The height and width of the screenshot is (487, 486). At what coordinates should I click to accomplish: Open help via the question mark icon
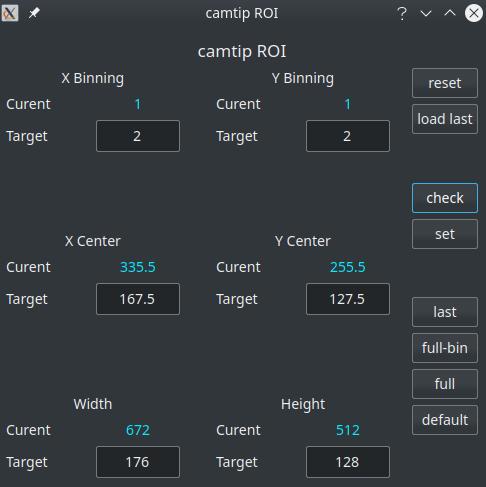click(x=402, y=13)
